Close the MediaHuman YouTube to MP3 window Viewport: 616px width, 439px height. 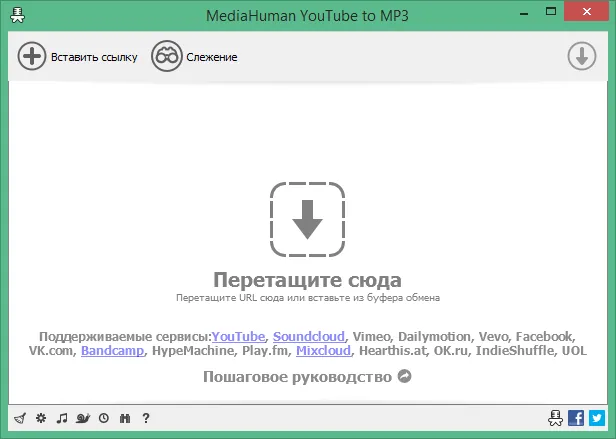pyautogui.click(x=587, y=12)
